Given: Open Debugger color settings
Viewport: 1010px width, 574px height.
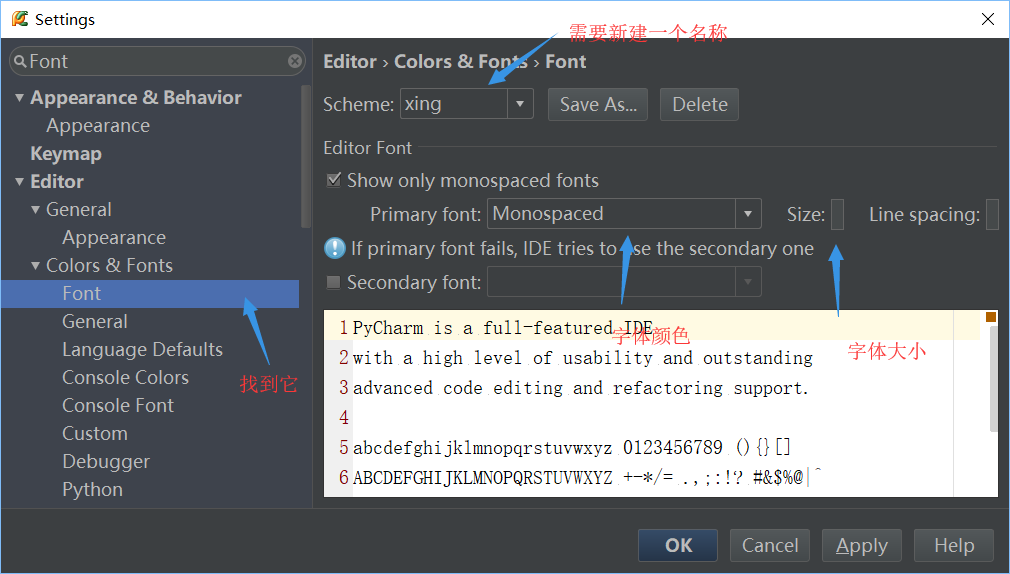Looking at the screenshot, I should (x=106, y=462).
